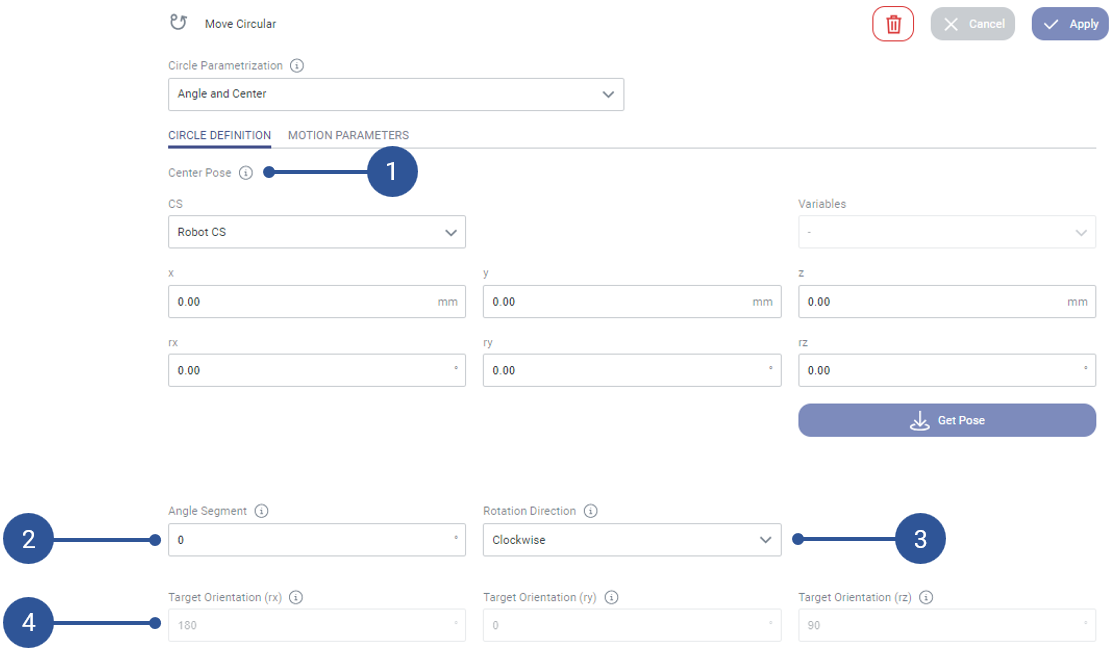The width and height of the screenshot is (1113, 650).
Task: Switch to the Circle Definition tab
Action: coord(219,135)
